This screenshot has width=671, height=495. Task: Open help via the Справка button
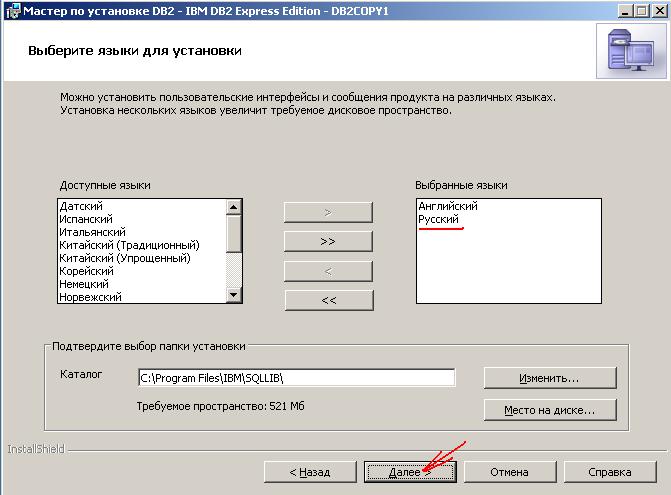[x=610, y=472]
